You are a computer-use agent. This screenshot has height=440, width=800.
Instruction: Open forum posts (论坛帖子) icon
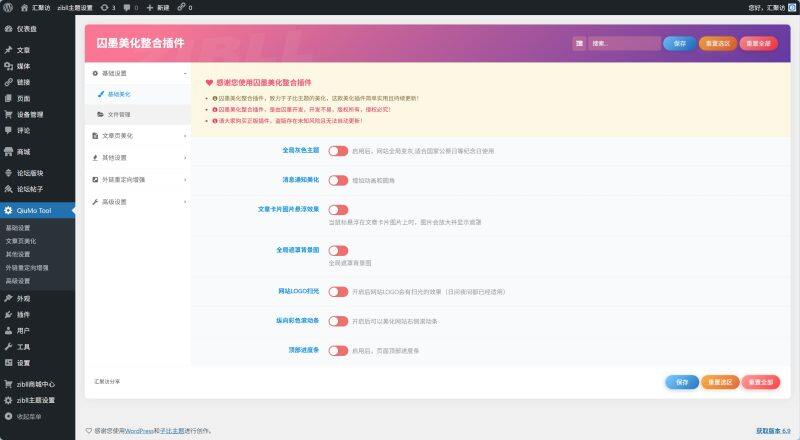(x=8, y=189)
